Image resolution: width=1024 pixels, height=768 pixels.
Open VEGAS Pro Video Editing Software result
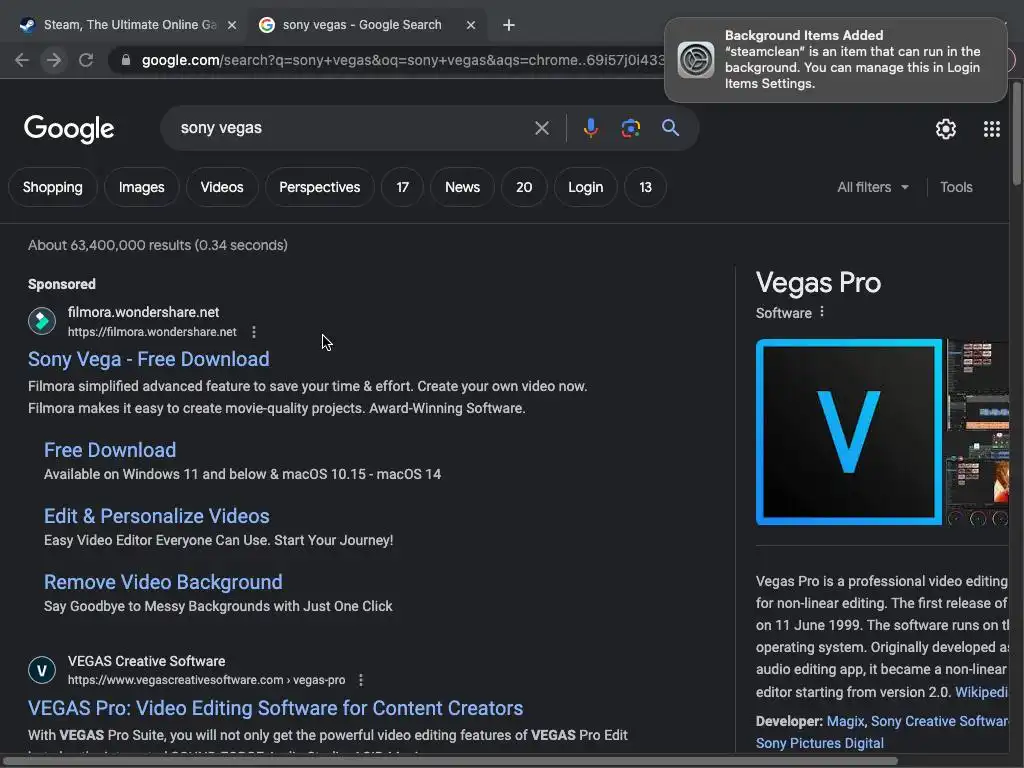pos(276,708)
